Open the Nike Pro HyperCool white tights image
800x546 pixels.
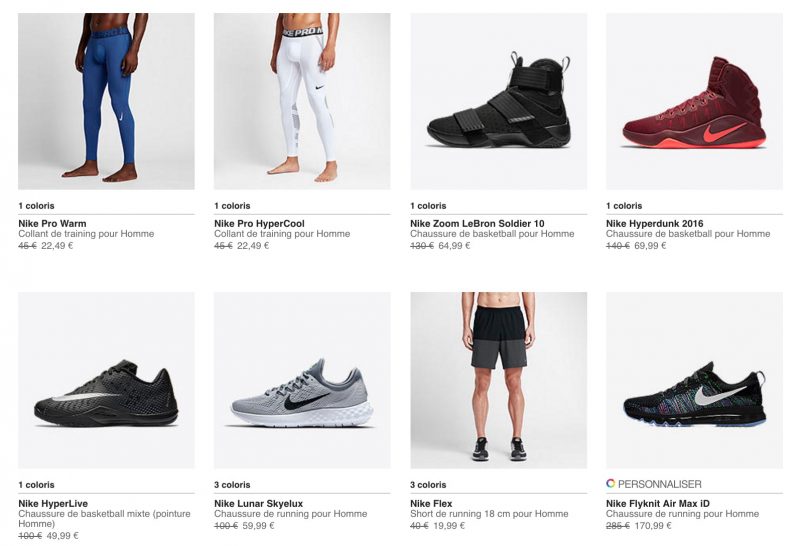point(302,100)
